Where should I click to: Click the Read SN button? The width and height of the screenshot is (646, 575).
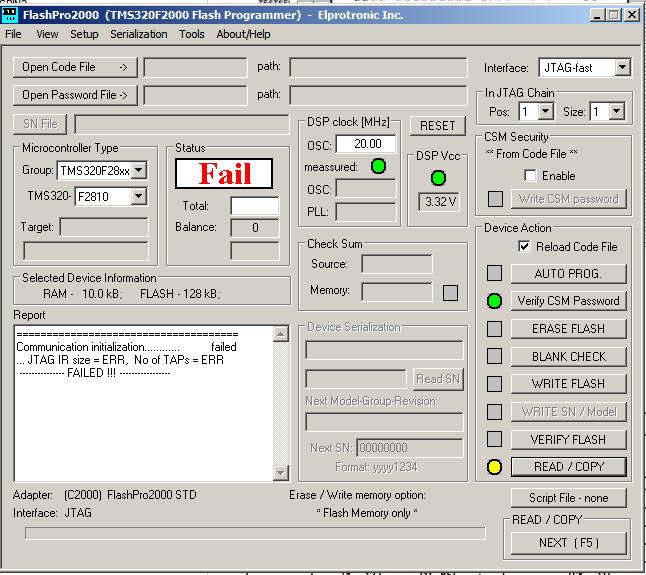click(x=438, y=379)
